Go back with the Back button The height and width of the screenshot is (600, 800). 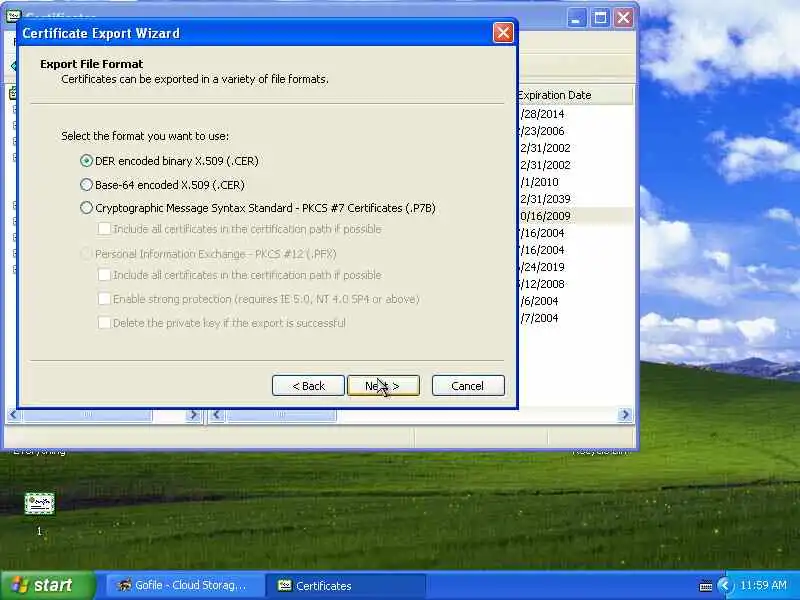(x=308, y=386)
